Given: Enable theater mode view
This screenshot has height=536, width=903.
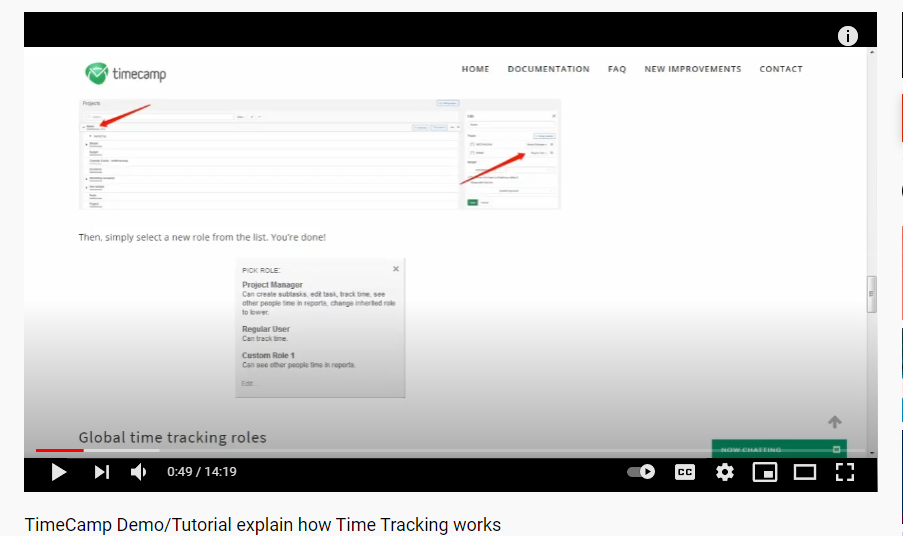Looking at the screenshot, I should pos(805,472).
